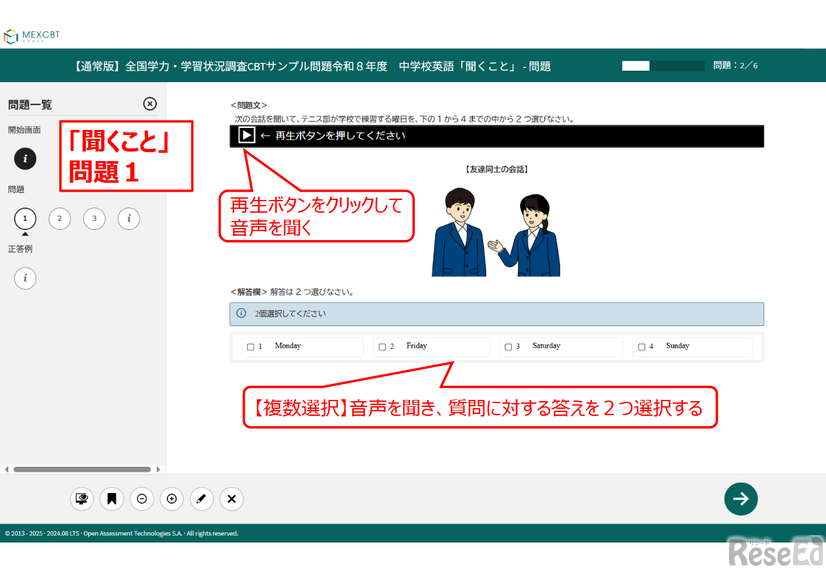
Task: Check the Friday answer box
Action: coord(382,347)
